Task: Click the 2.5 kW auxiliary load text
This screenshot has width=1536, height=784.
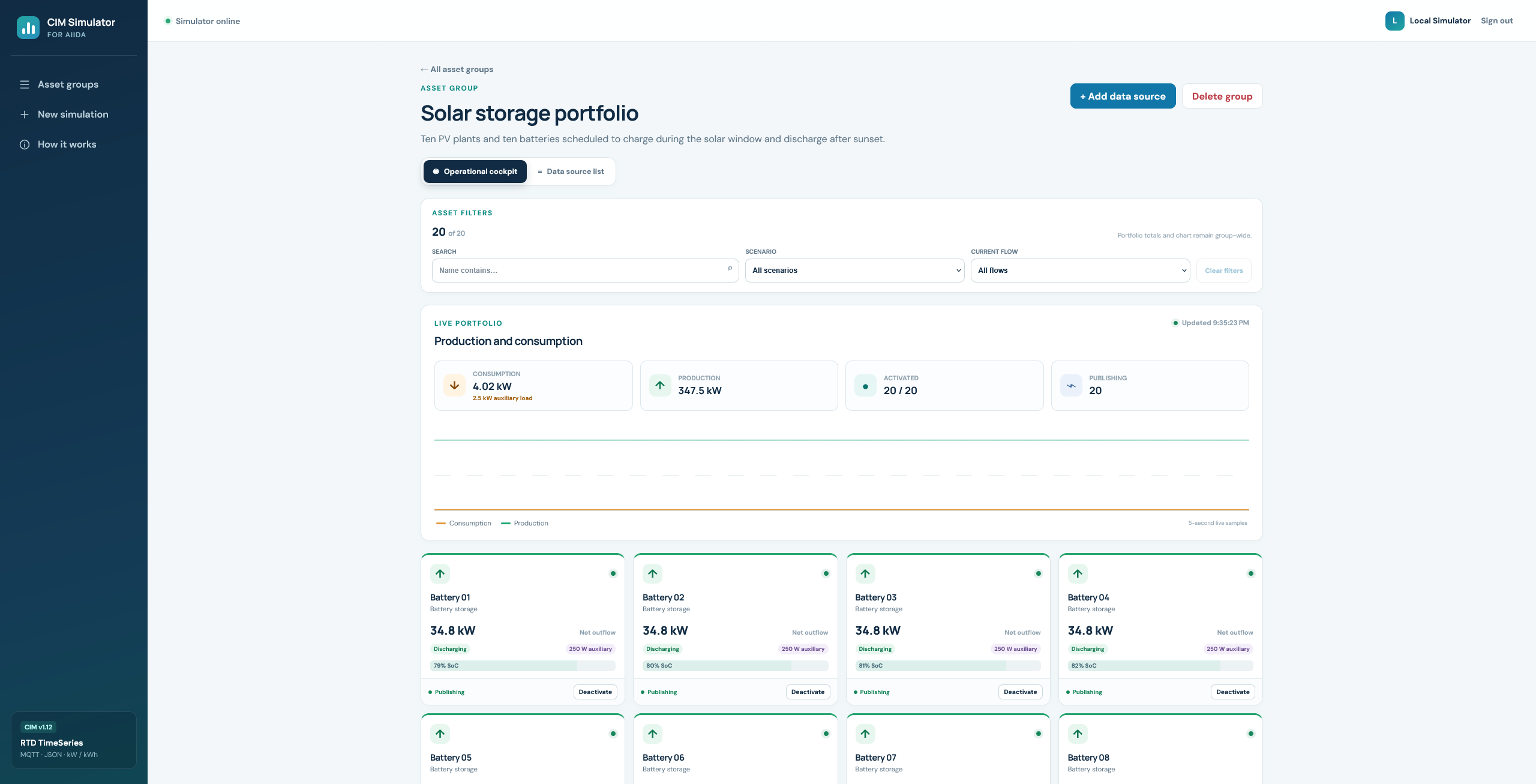Action: point(503,398)
